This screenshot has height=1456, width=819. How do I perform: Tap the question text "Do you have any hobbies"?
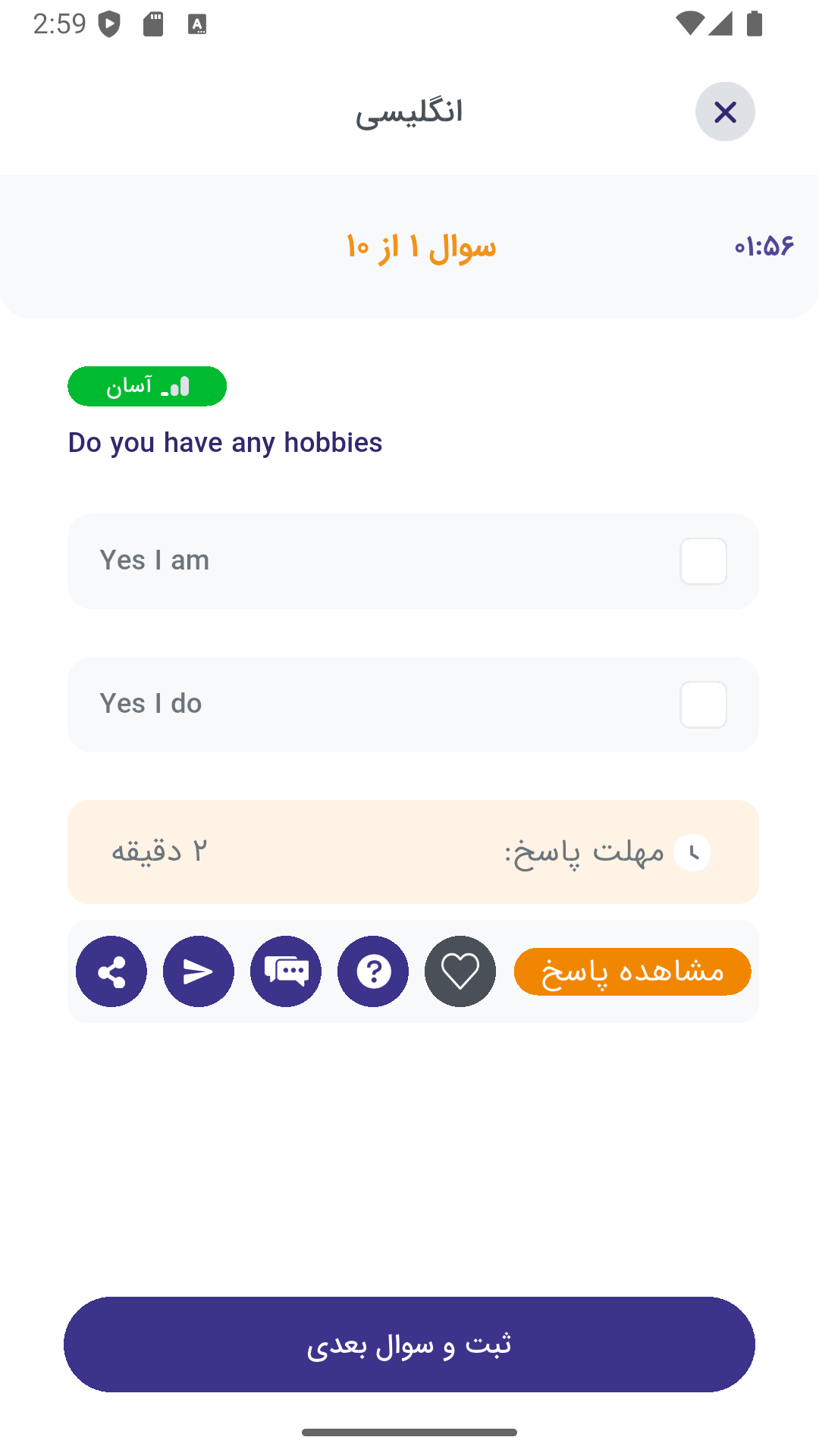(225, 443)
